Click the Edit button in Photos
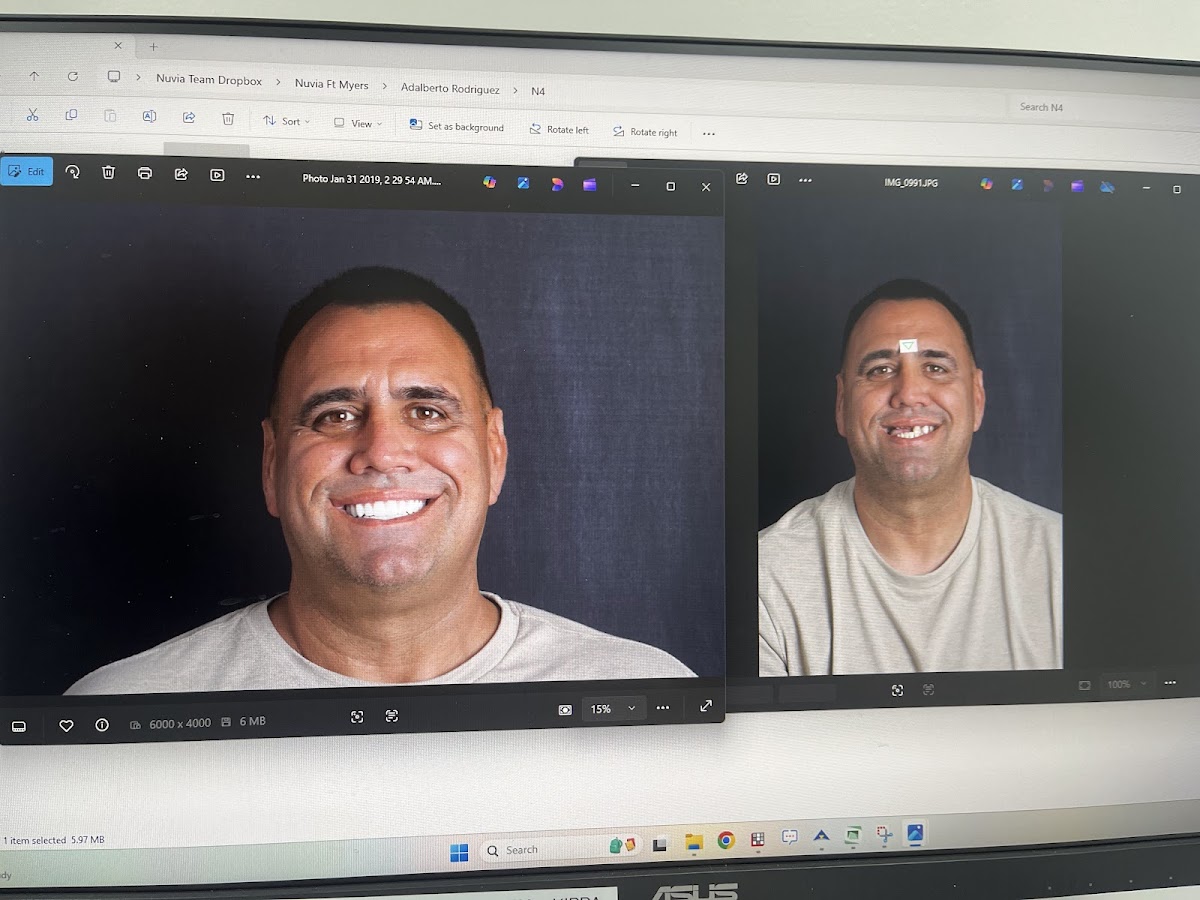 coord(26,171)
